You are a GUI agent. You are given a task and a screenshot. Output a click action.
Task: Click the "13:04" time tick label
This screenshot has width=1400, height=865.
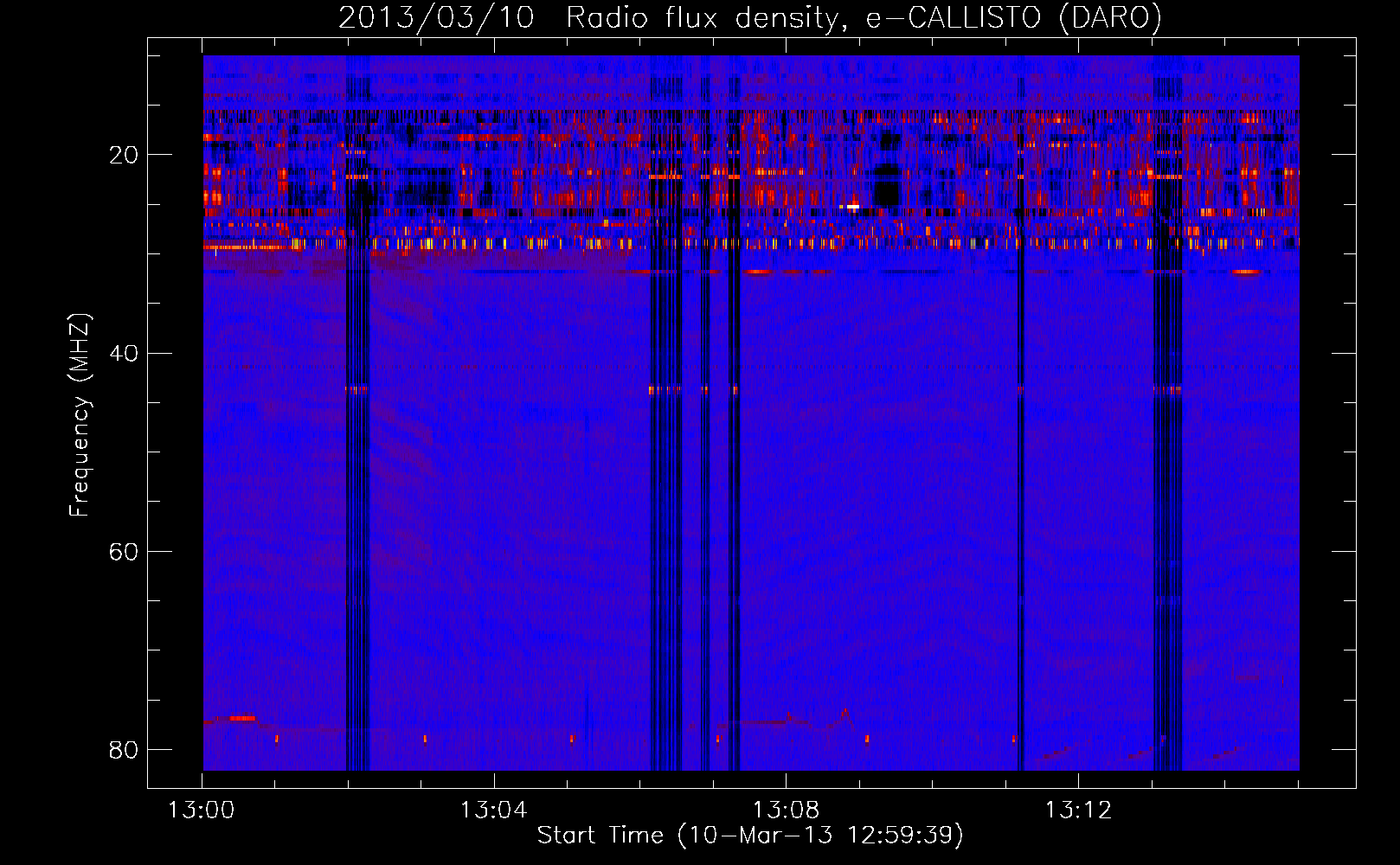pyautogui.click(x=493, y=811)
